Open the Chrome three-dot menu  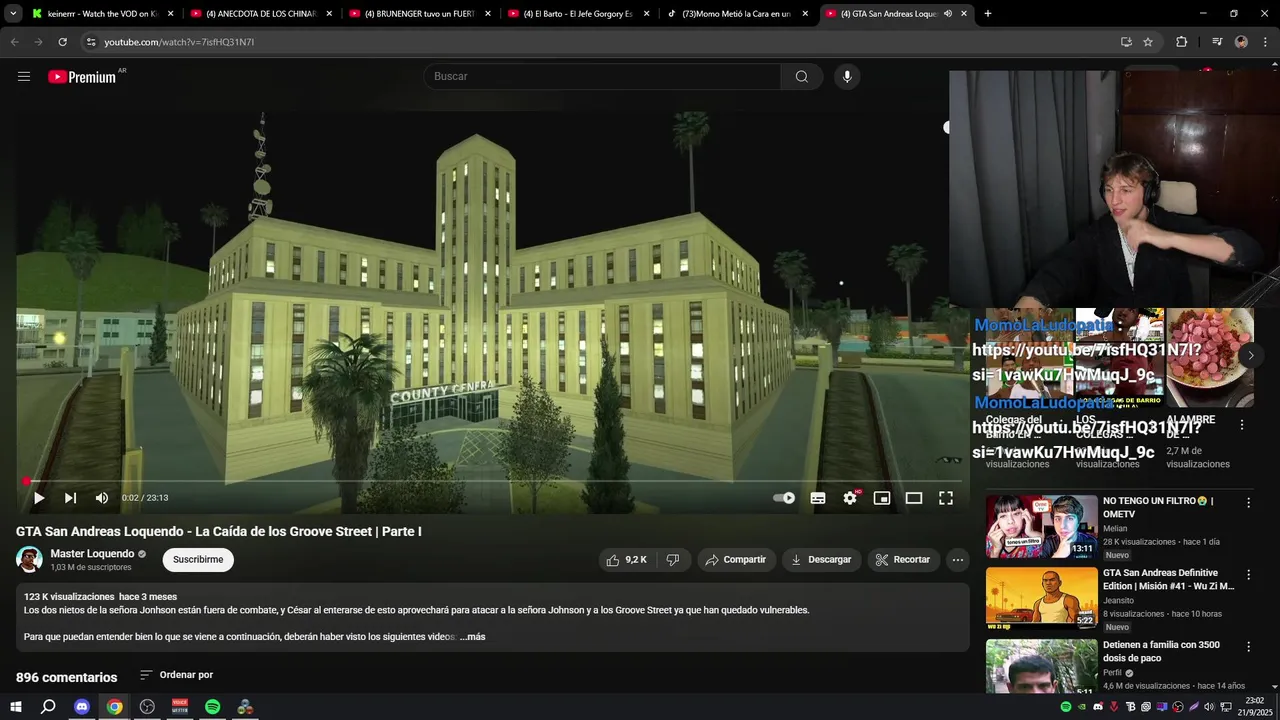tap(1266, 42)
